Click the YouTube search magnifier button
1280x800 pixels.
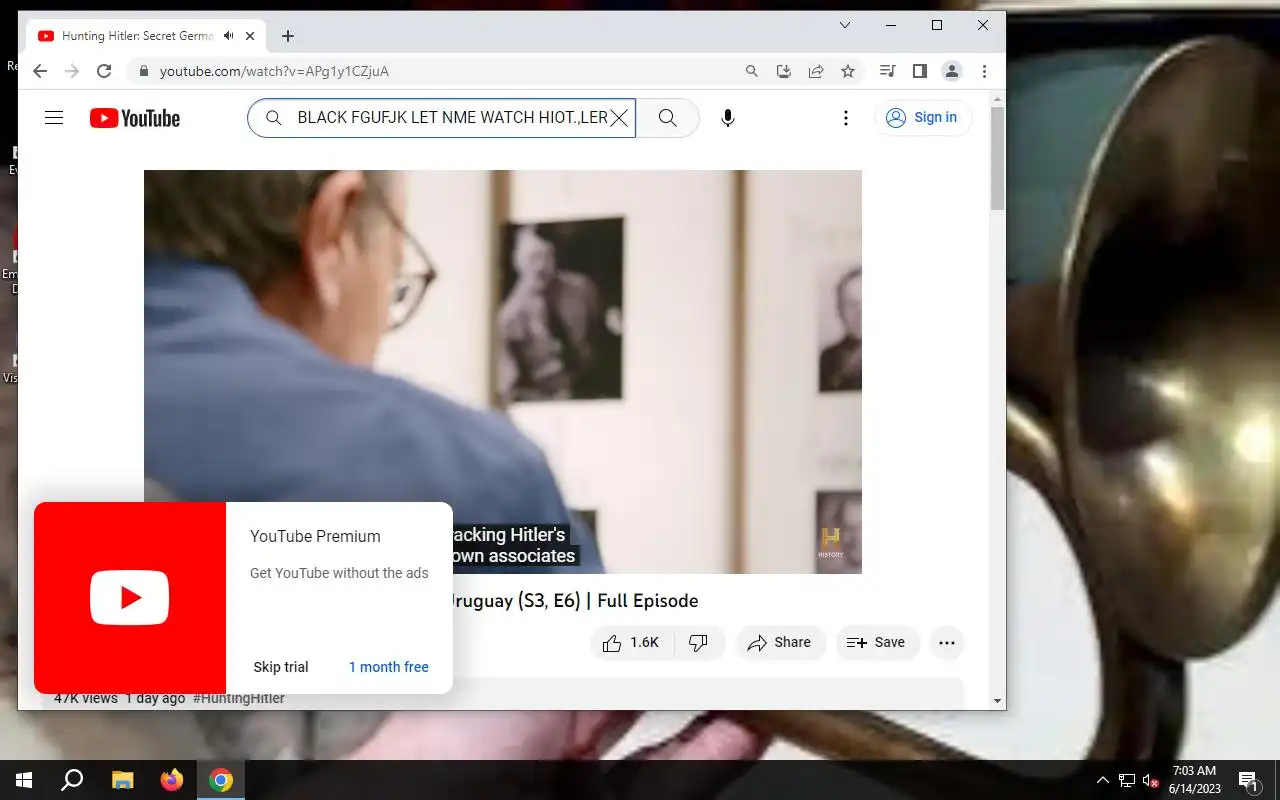click(x=668, y=118)
